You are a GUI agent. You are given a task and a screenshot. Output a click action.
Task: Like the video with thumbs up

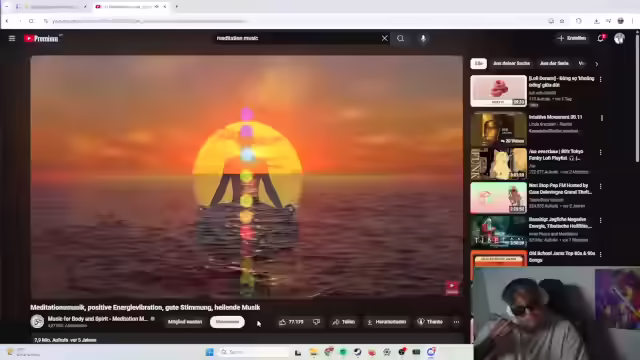click(x=291, y=322)
